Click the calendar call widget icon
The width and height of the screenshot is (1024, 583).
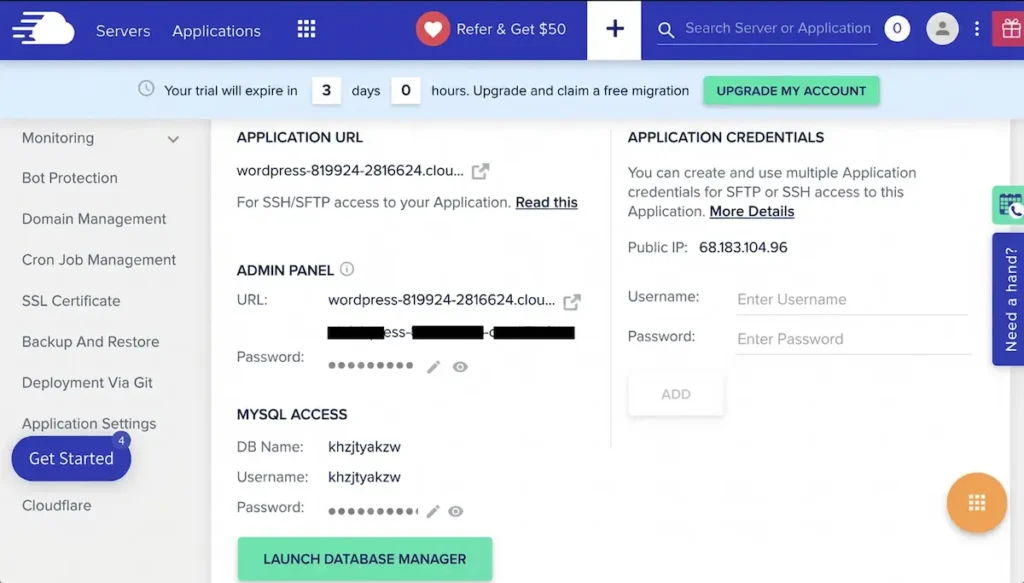[x=1009, y=205]
